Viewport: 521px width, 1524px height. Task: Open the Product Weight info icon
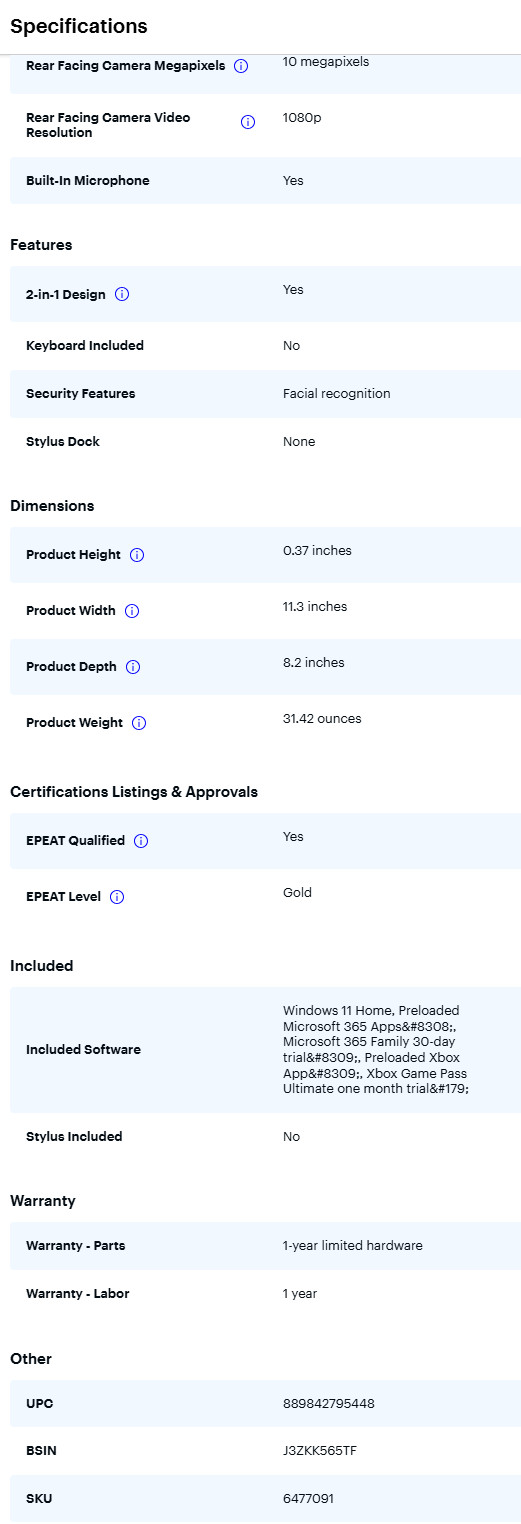[x=139, y=723]
